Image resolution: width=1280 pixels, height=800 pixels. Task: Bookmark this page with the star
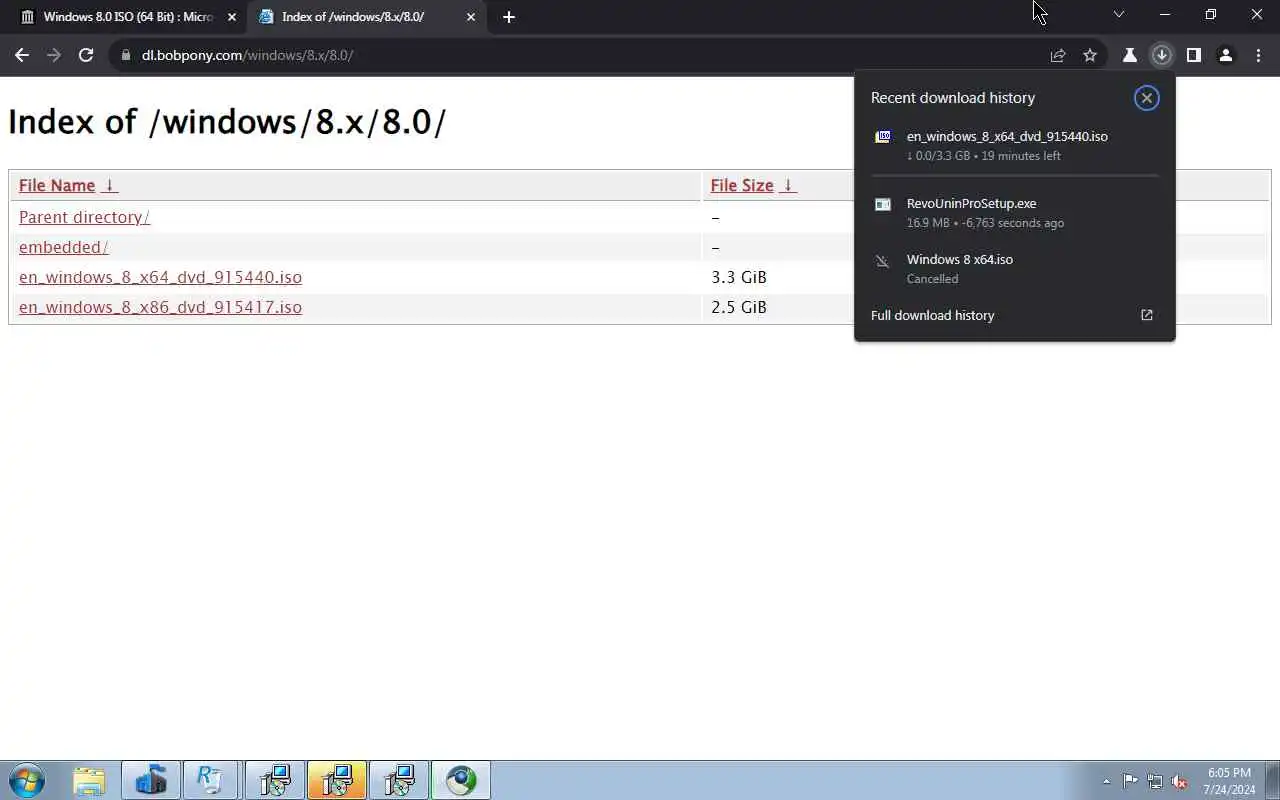tap(1090, 55)
